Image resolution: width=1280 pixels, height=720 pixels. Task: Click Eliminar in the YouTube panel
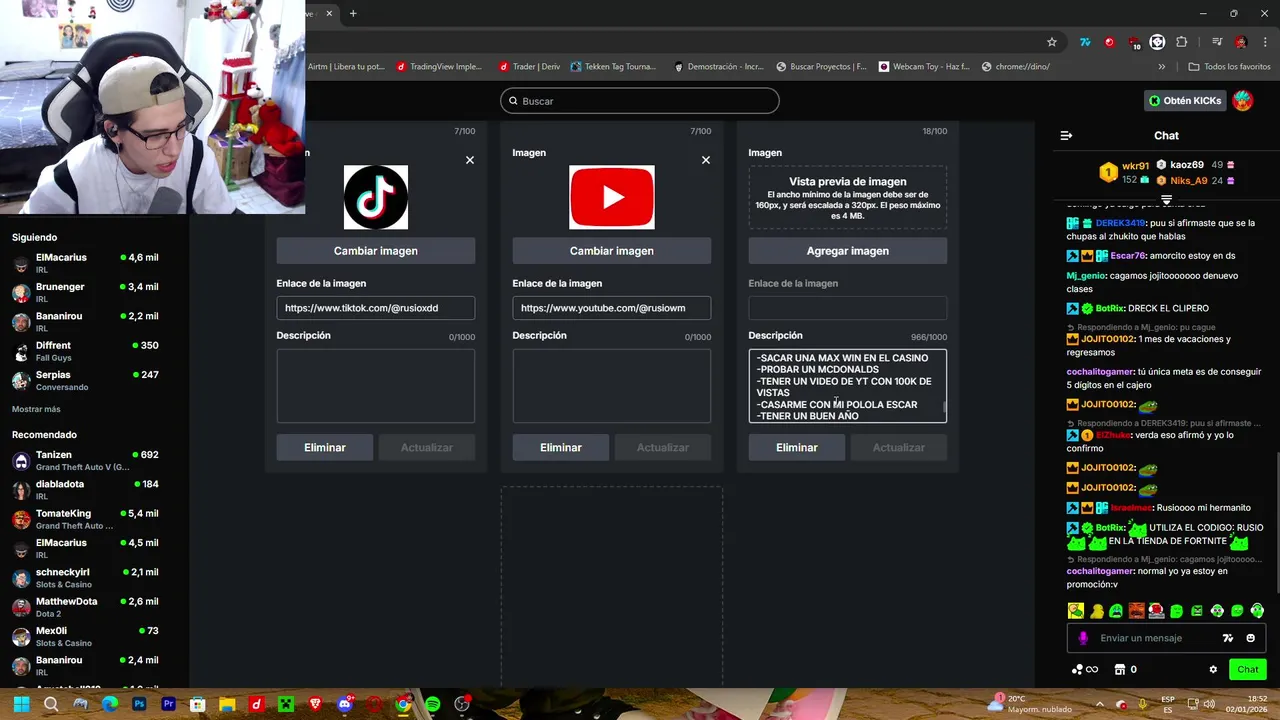[561, 448]
